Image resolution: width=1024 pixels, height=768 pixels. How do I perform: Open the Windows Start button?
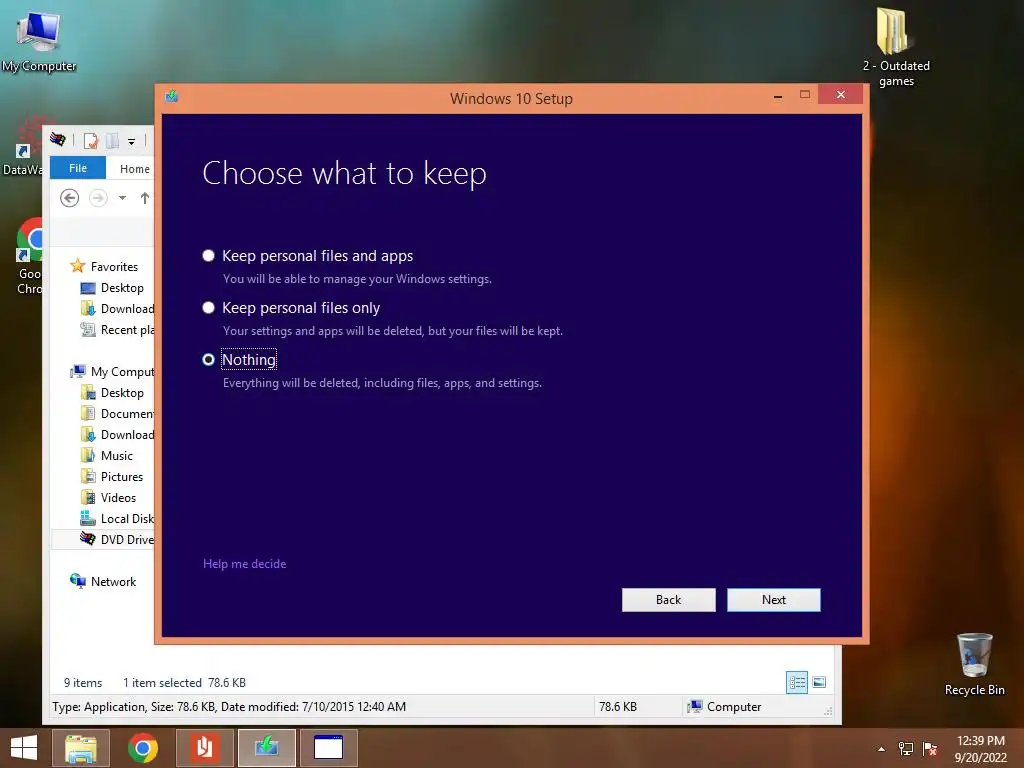(x=24, y=748)
